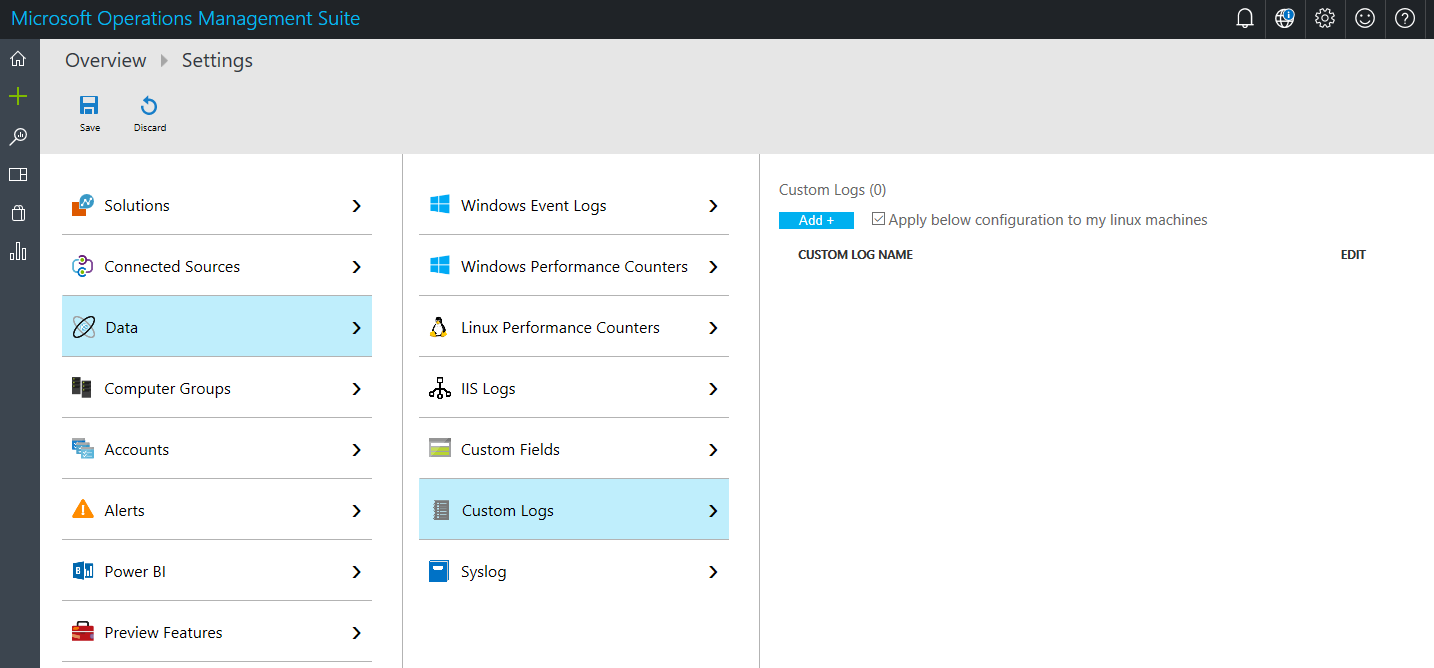Click the Connected Sources icon

pyautogui.click(x=83, y=266)
